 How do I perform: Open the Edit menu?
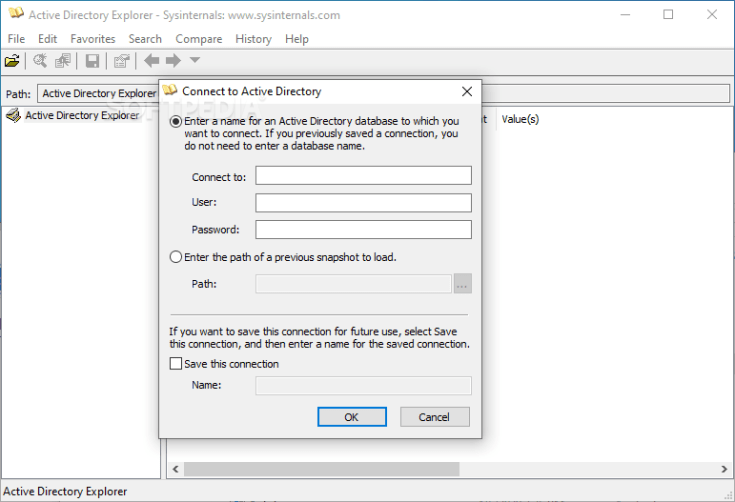47,39
